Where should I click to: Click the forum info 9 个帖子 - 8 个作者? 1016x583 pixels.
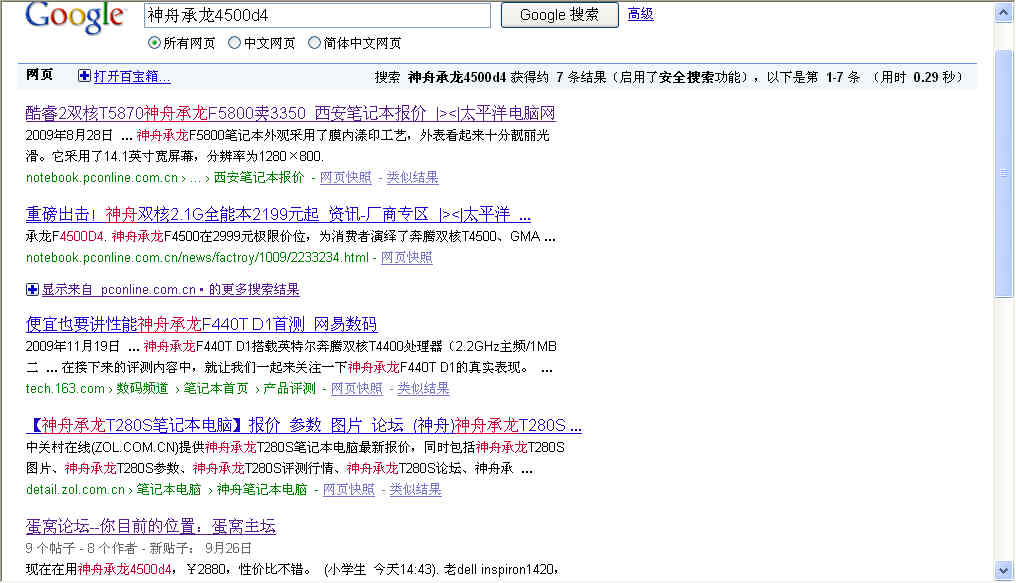coord(81,548)
